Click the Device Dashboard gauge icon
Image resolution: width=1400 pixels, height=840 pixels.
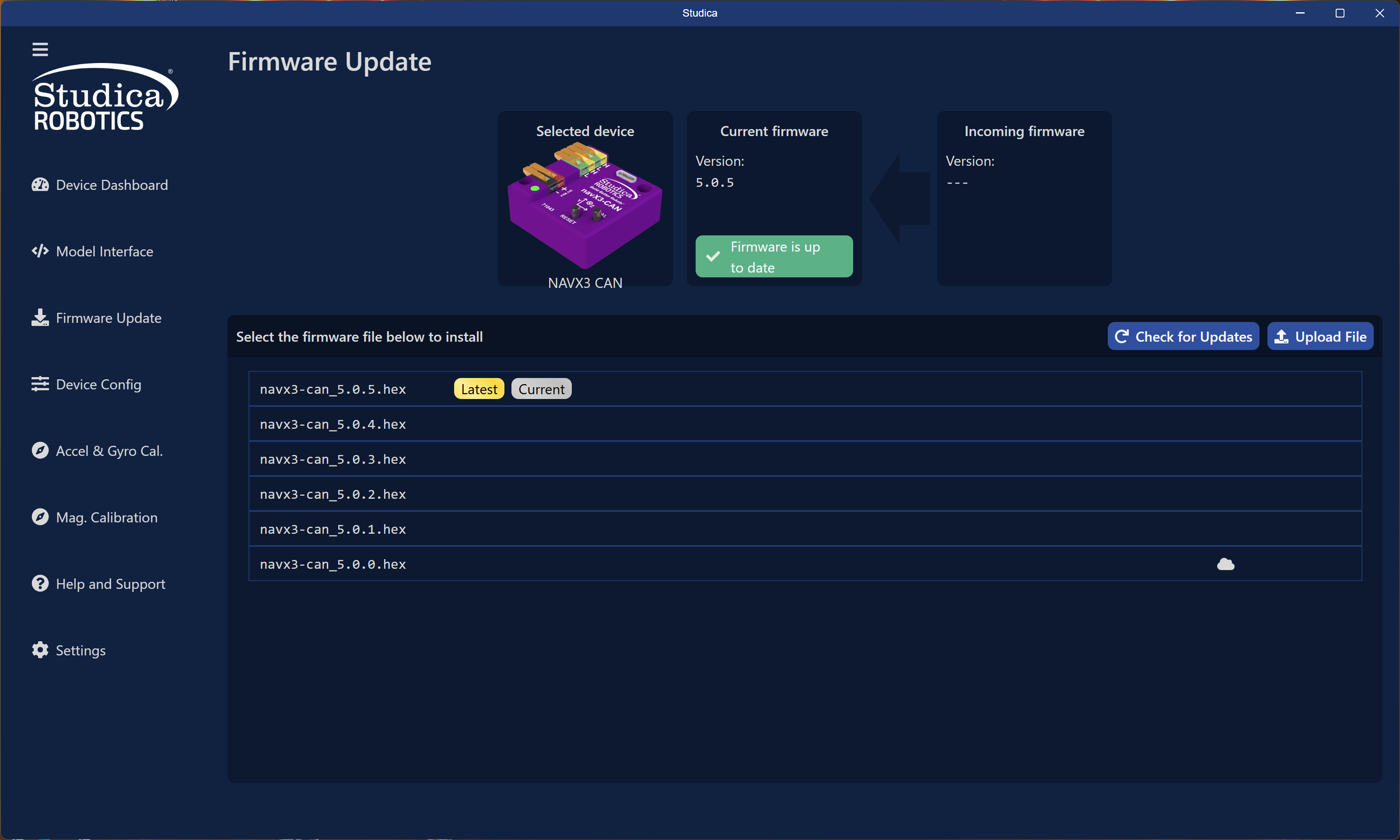click(40, 185)
